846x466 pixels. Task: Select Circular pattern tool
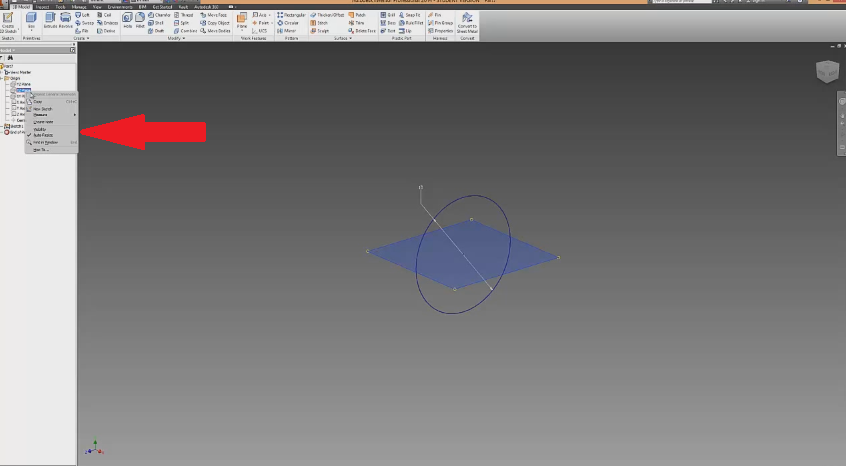pos(288,23)
